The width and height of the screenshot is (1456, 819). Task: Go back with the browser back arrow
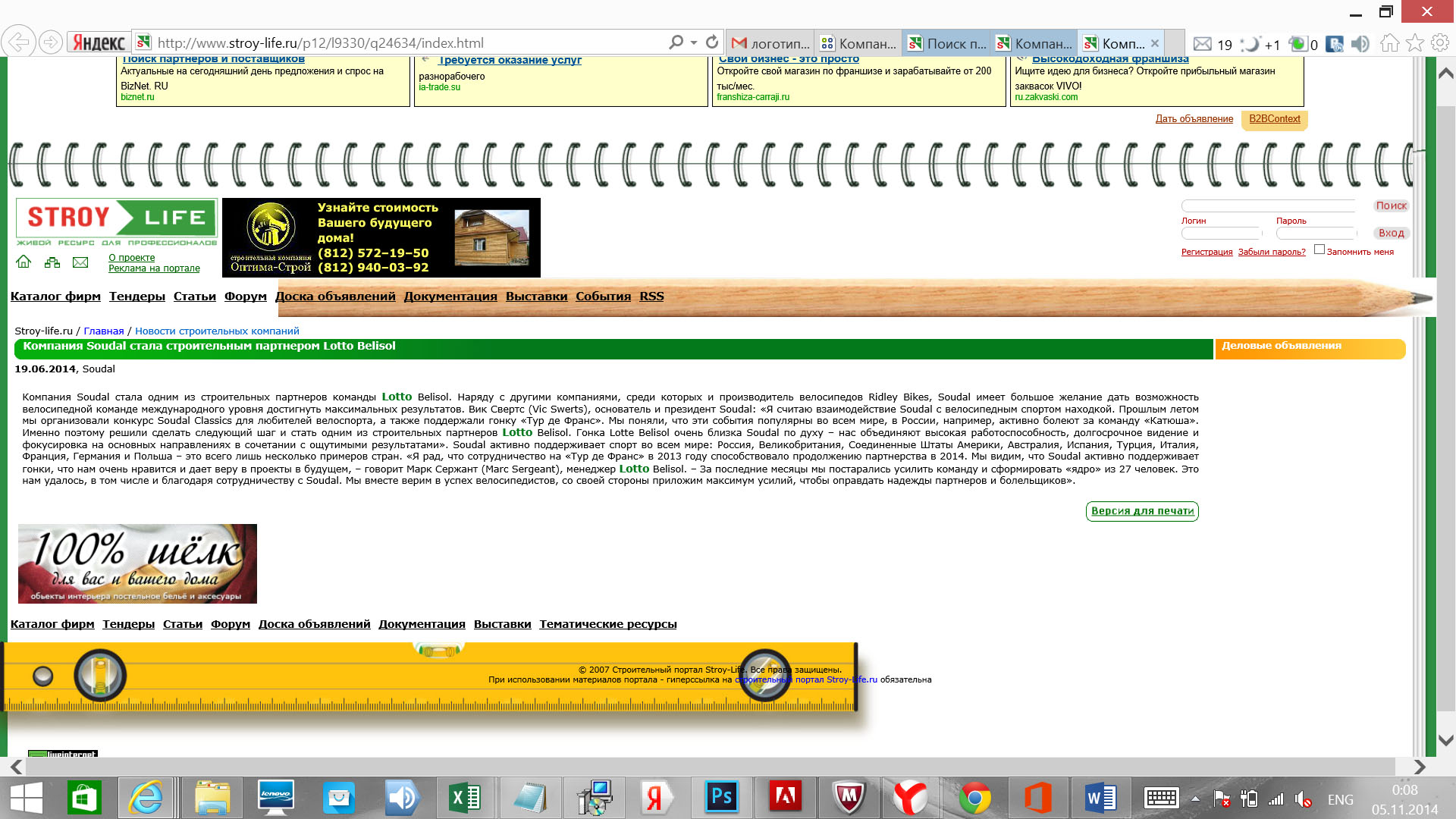(x=19, y=42)
